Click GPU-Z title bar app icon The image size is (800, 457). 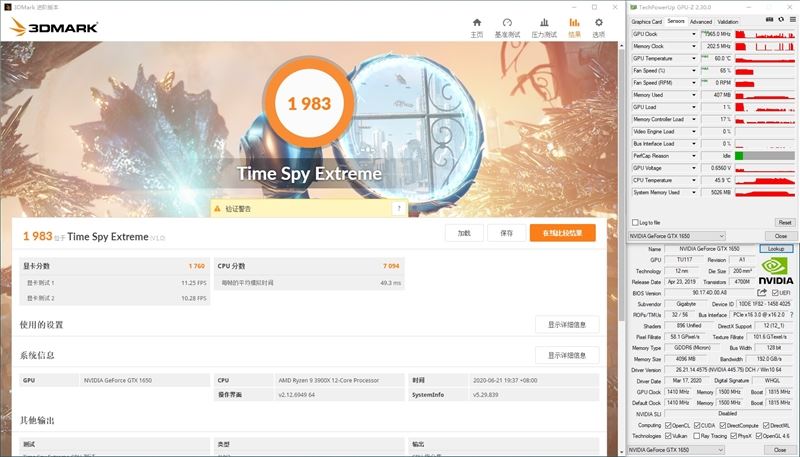[x=633, y=7]
